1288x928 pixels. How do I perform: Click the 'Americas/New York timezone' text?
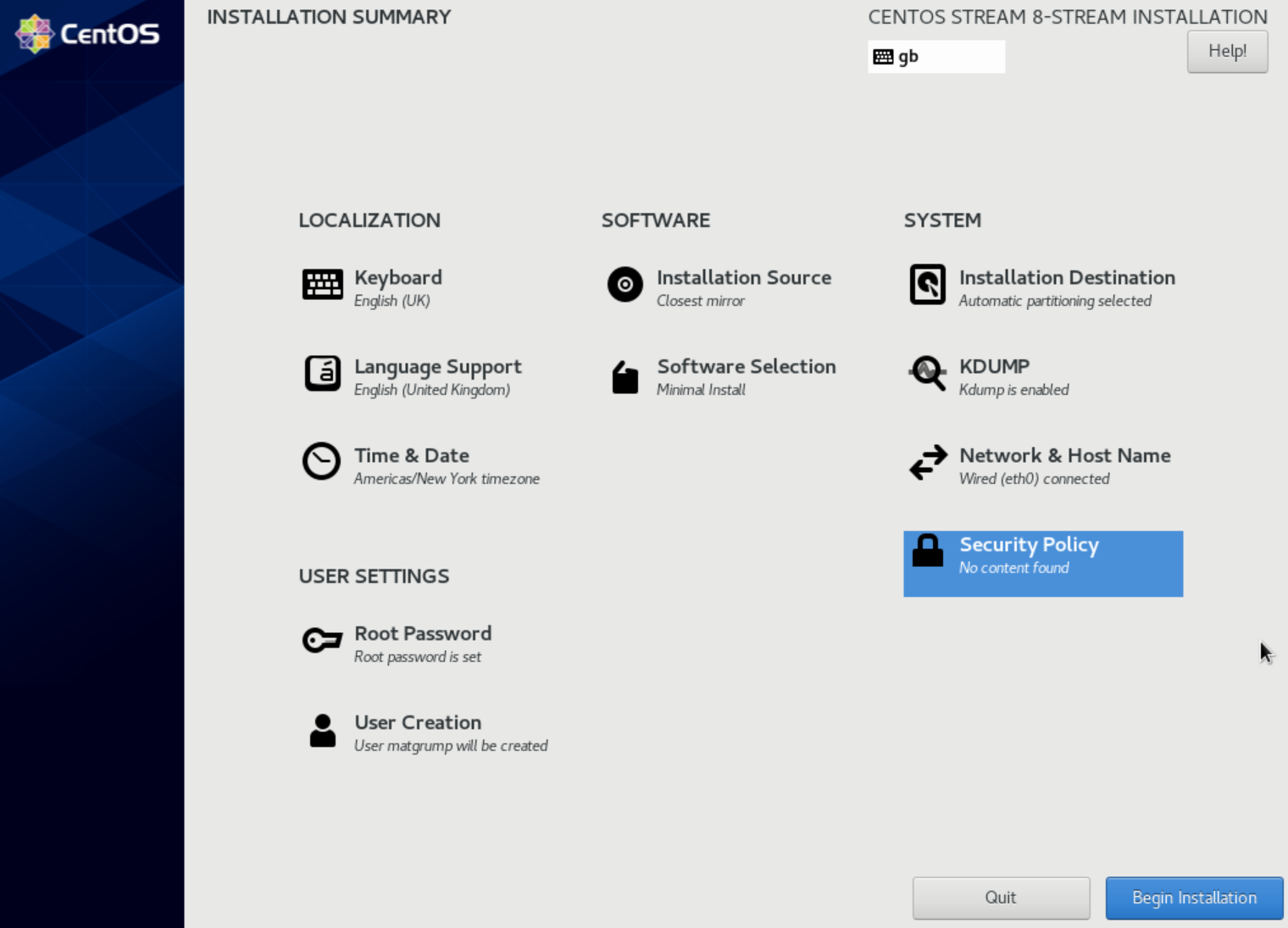tap(447, 479)
